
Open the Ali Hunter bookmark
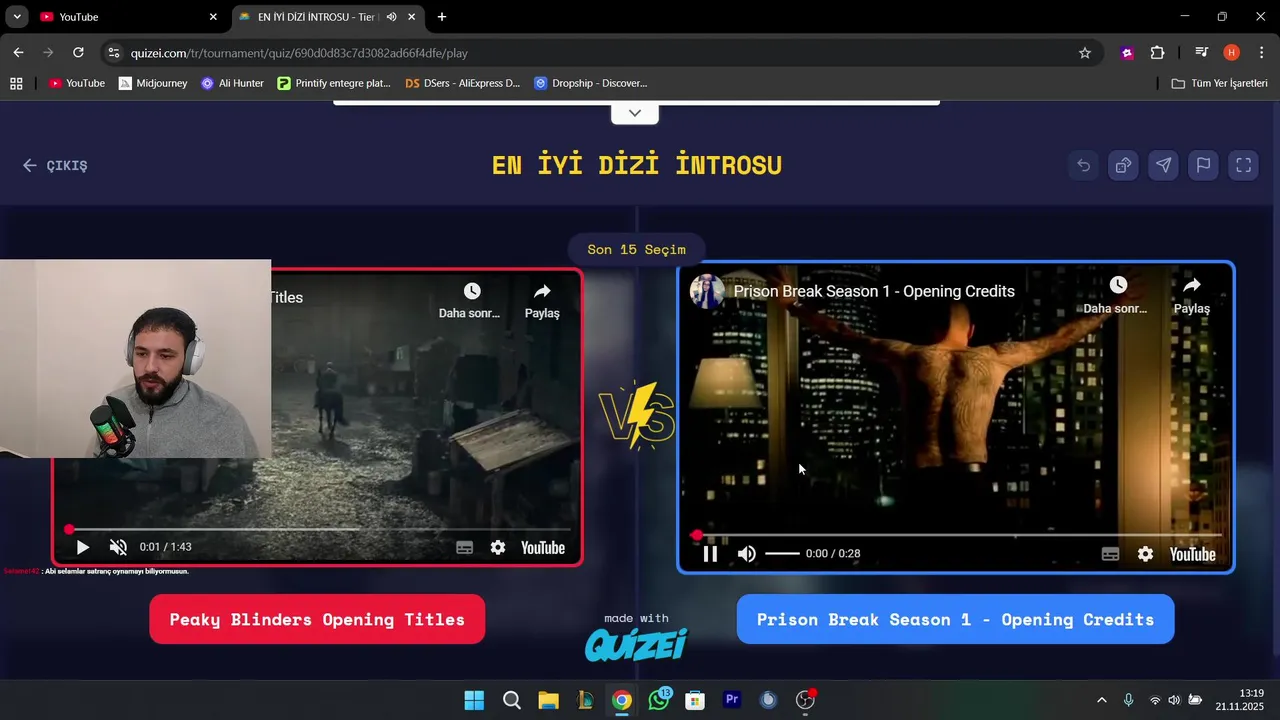point(232,83)
